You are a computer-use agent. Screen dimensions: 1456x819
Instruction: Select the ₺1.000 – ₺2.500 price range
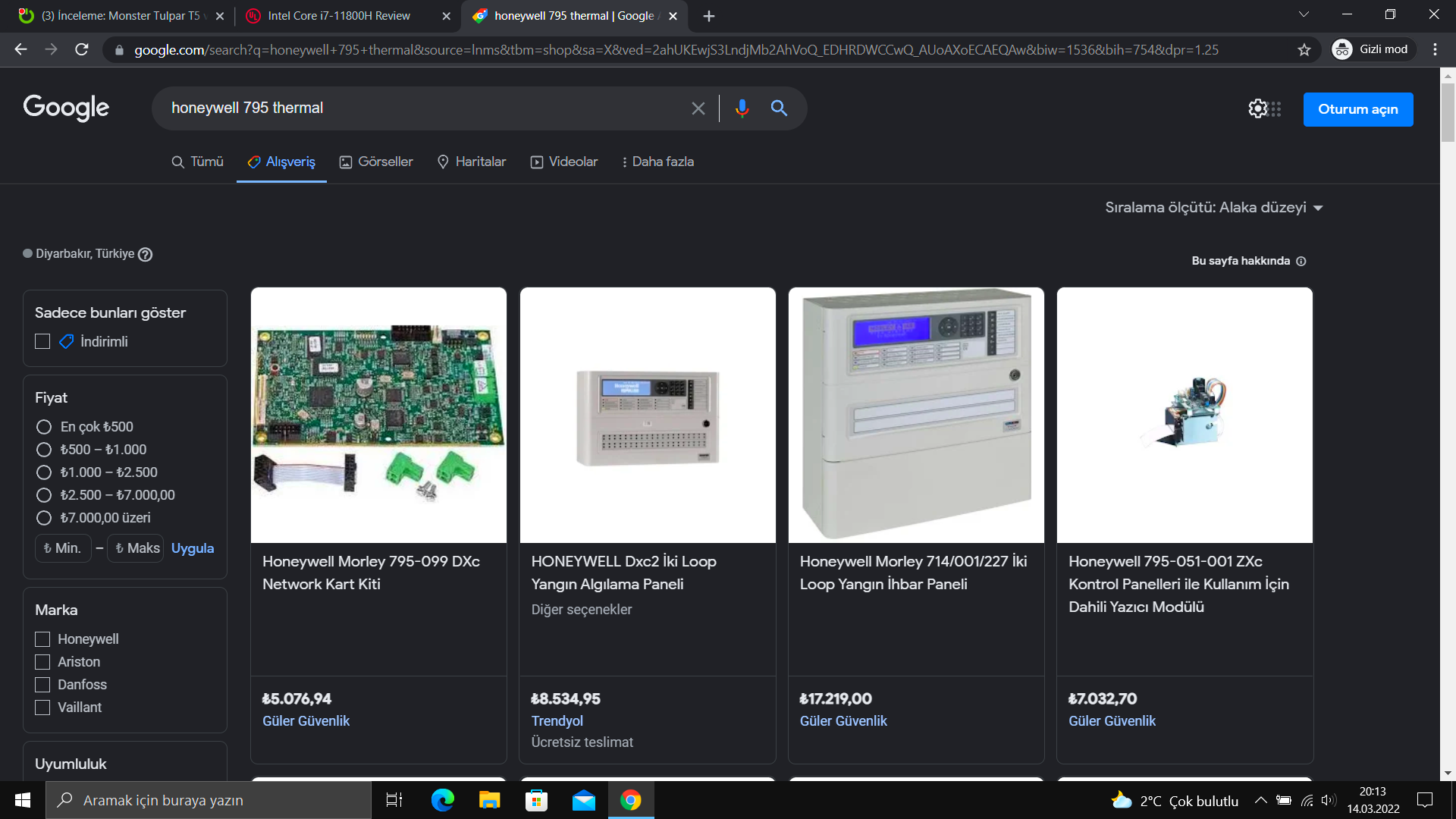click(44, 472)
